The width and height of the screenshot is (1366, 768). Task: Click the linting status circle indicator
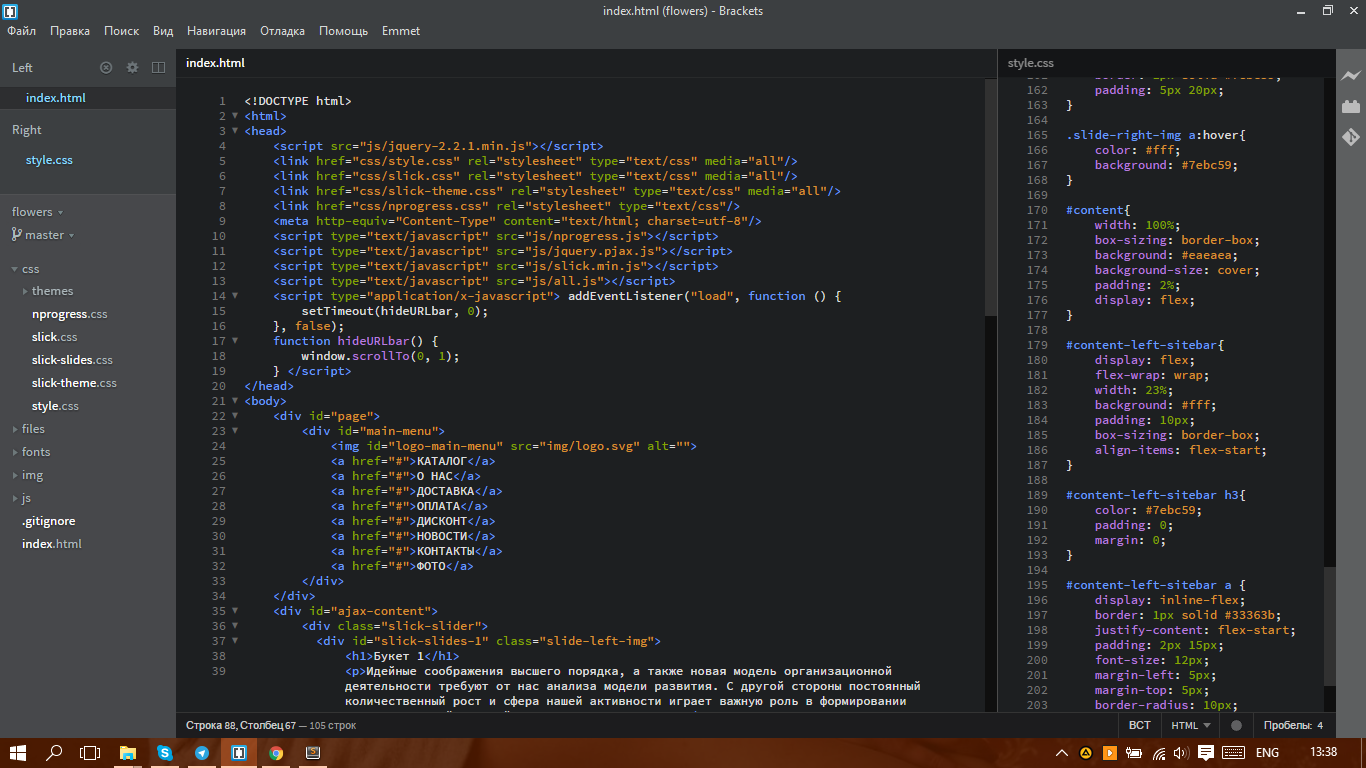pos(1236,725)
